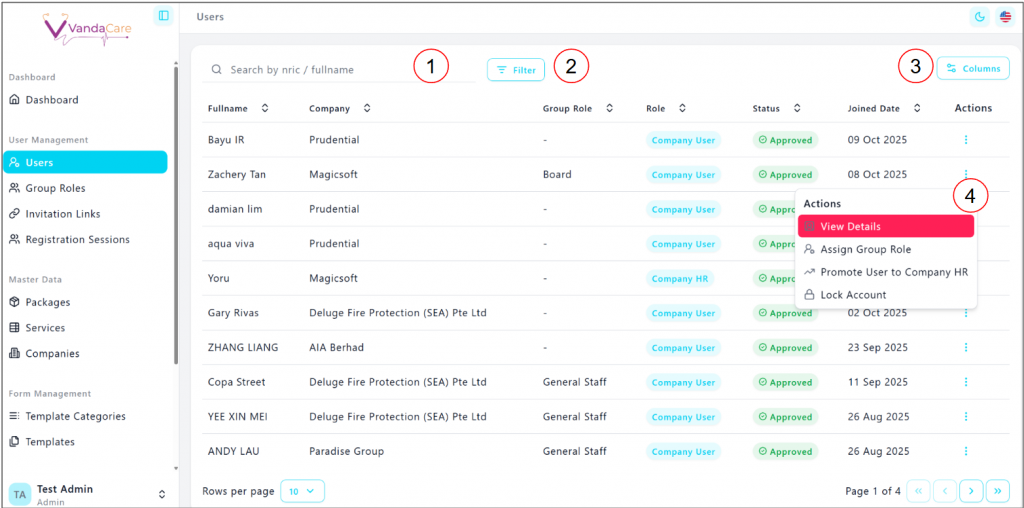This screenshot has height=508, width=1024.
Task: Toggle dark mode moon icon
Action: [979, 17]
